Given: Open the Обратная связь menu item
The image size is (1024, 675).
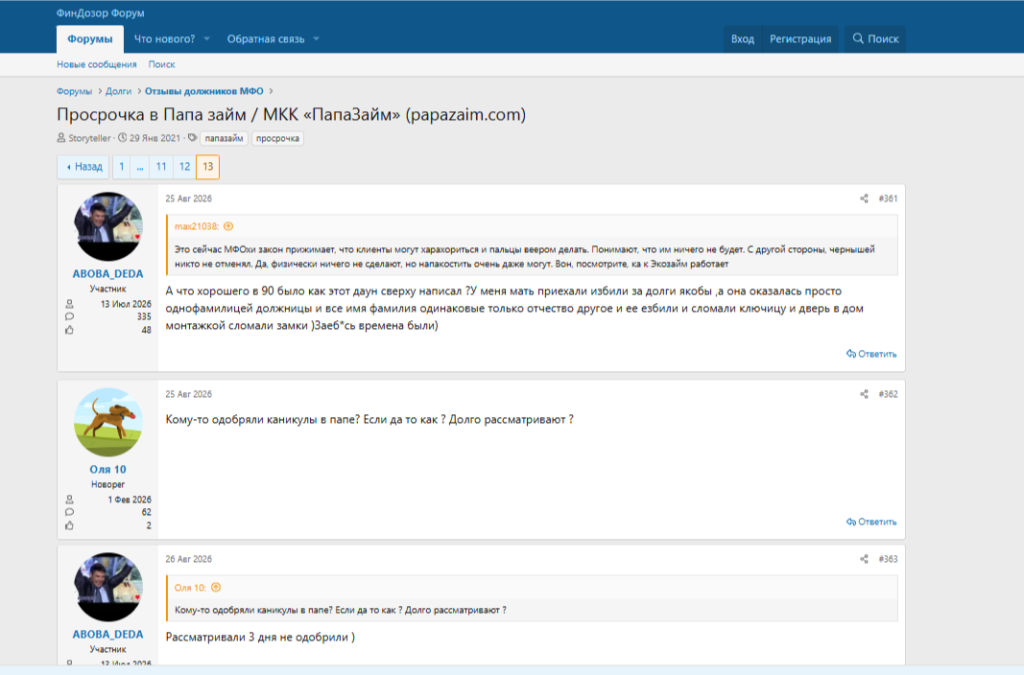Looking at the screenshot, I should (266, 39).
